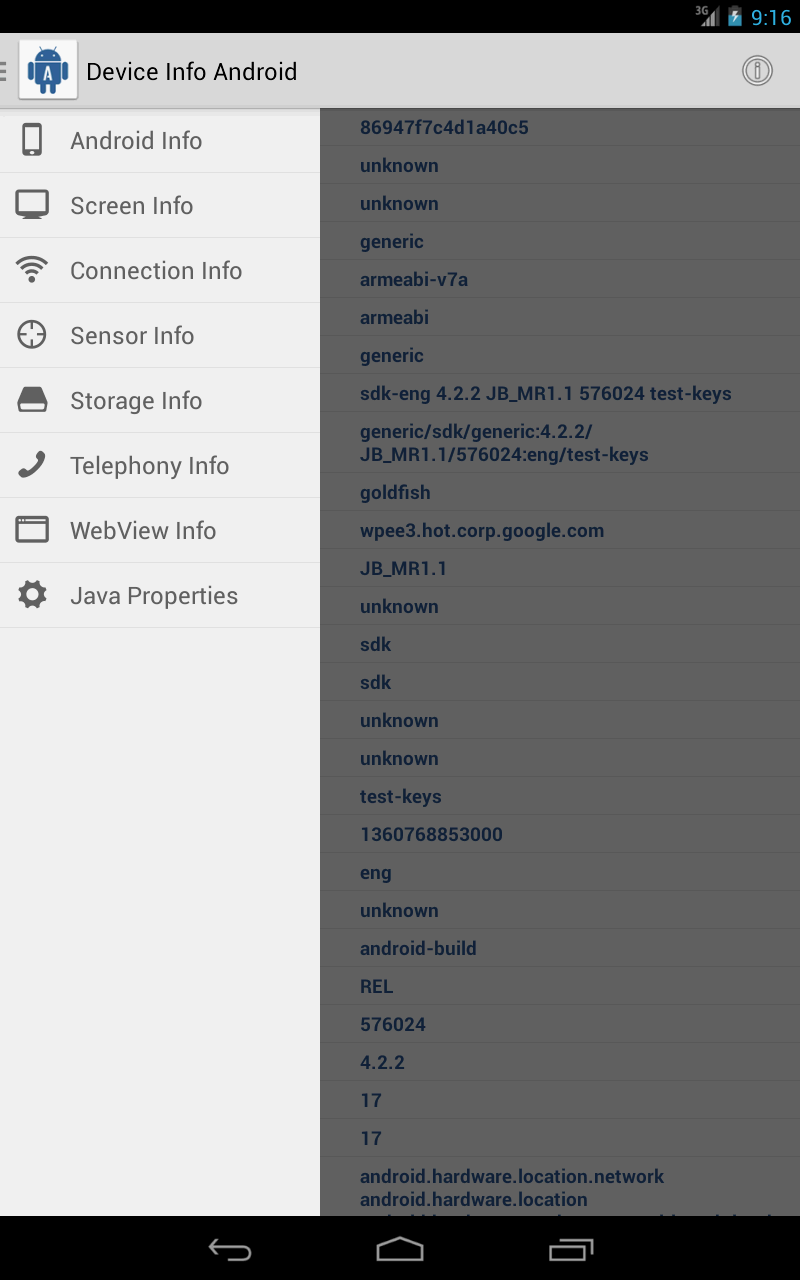Click the gear icon beside Java Properties

(33, 595)
